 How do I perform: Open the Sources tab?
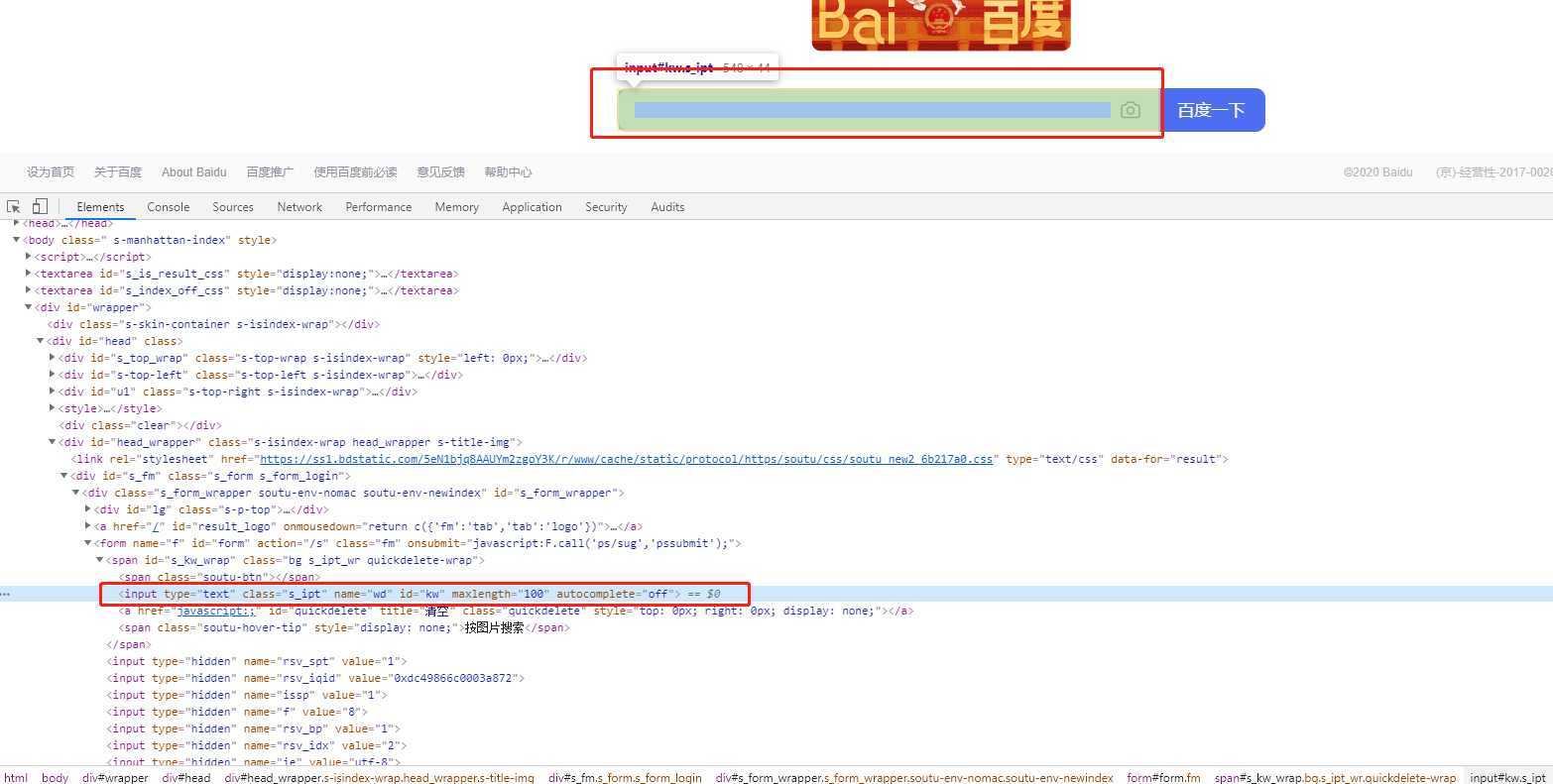(x=233, y=207)
